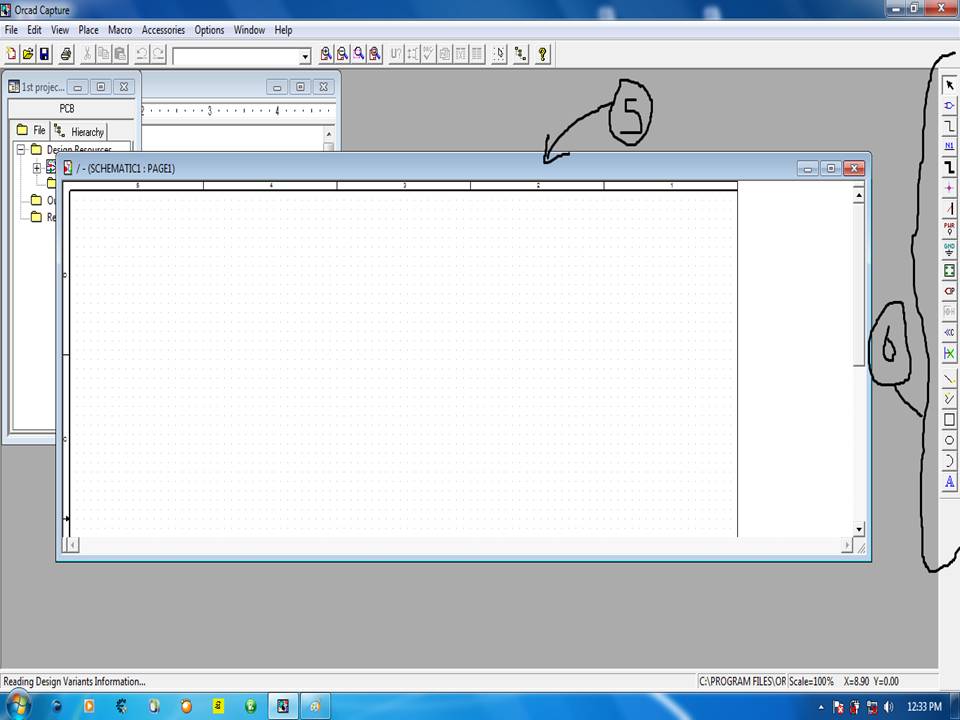This screenshot has height=720, width=960.
Task: Open the Edit menu
Action: (34, 29)
